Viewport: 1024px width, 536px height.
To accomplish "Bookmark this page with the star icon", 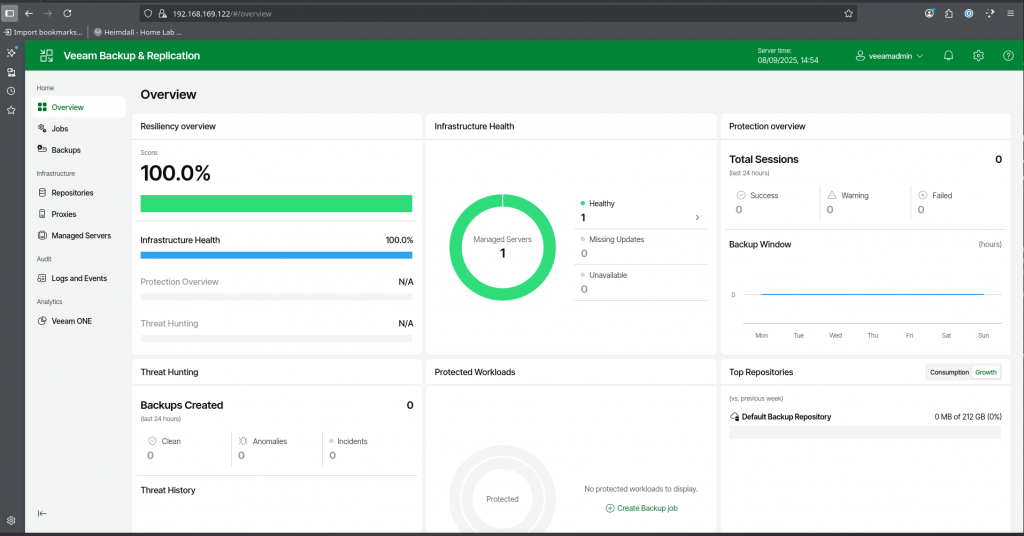I will coord(848,13).
